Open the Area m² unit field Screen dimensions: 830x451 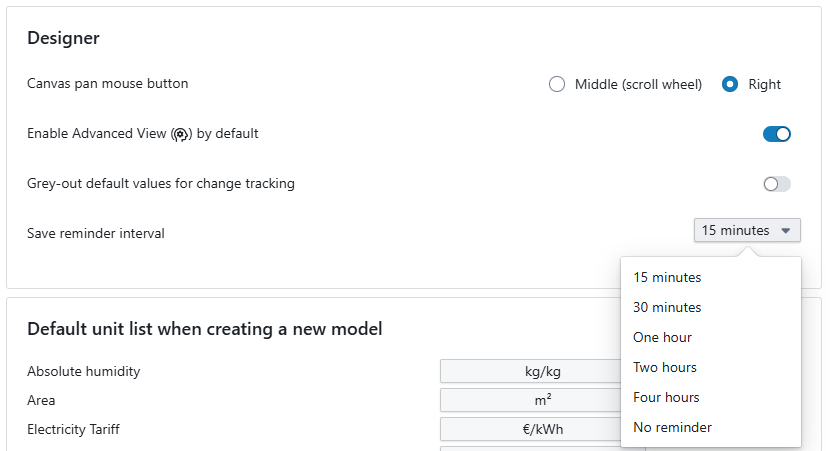tap(531, 400)
